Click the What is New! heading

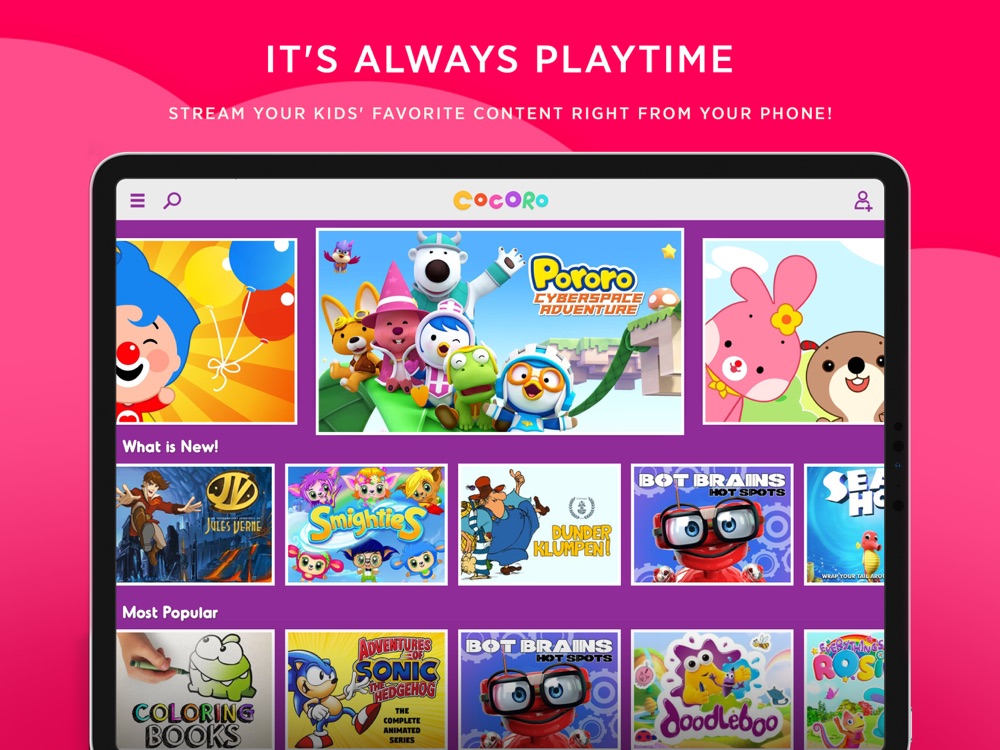tap(170, 446)
